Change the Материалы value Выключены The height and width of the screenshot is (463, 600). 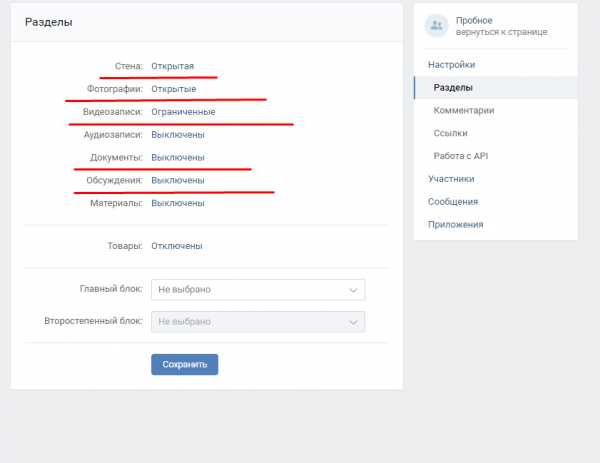(178, 203)
